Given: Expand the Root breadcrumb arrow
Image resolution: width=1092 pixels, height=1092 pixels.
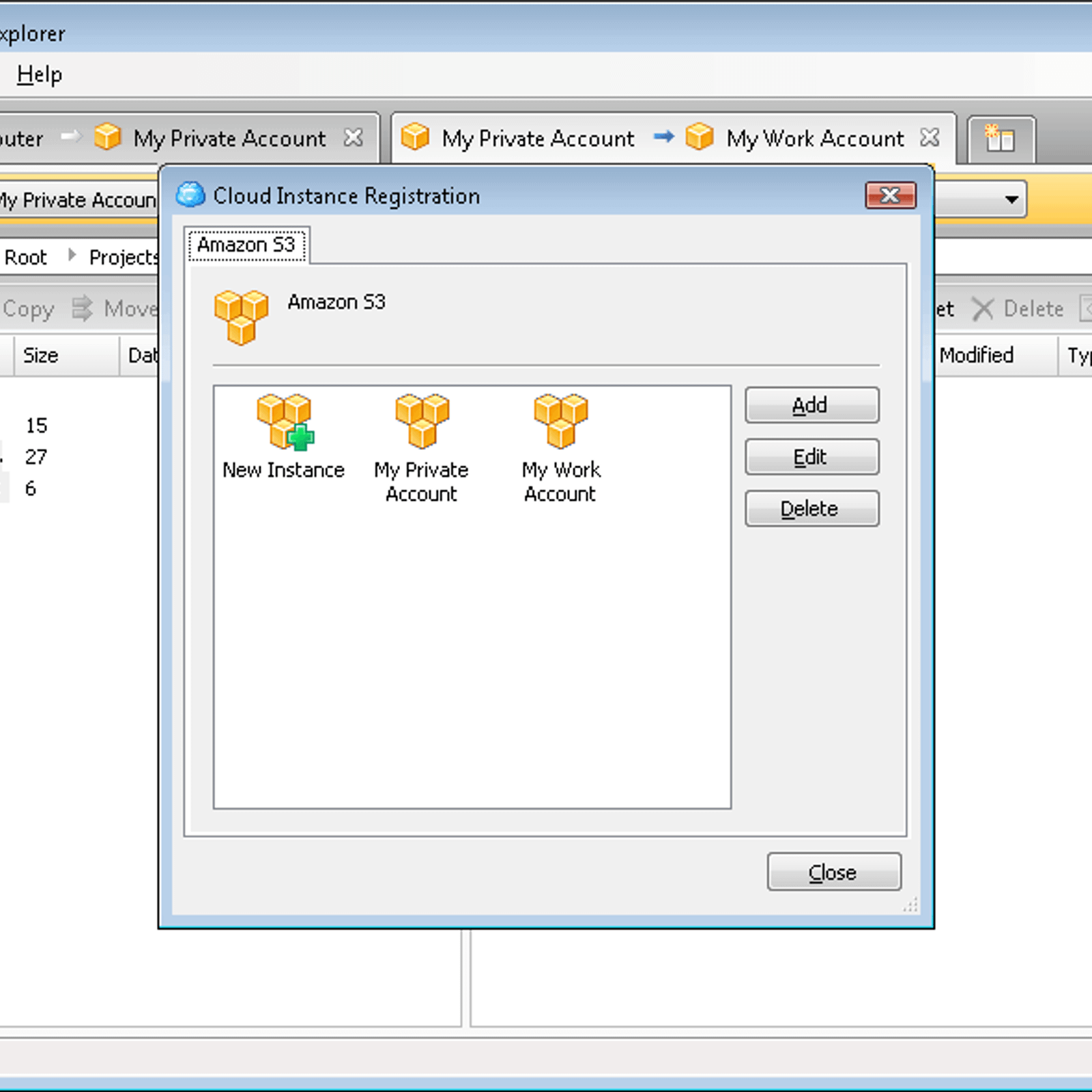Looking at the screenshot, I should 72,256.
